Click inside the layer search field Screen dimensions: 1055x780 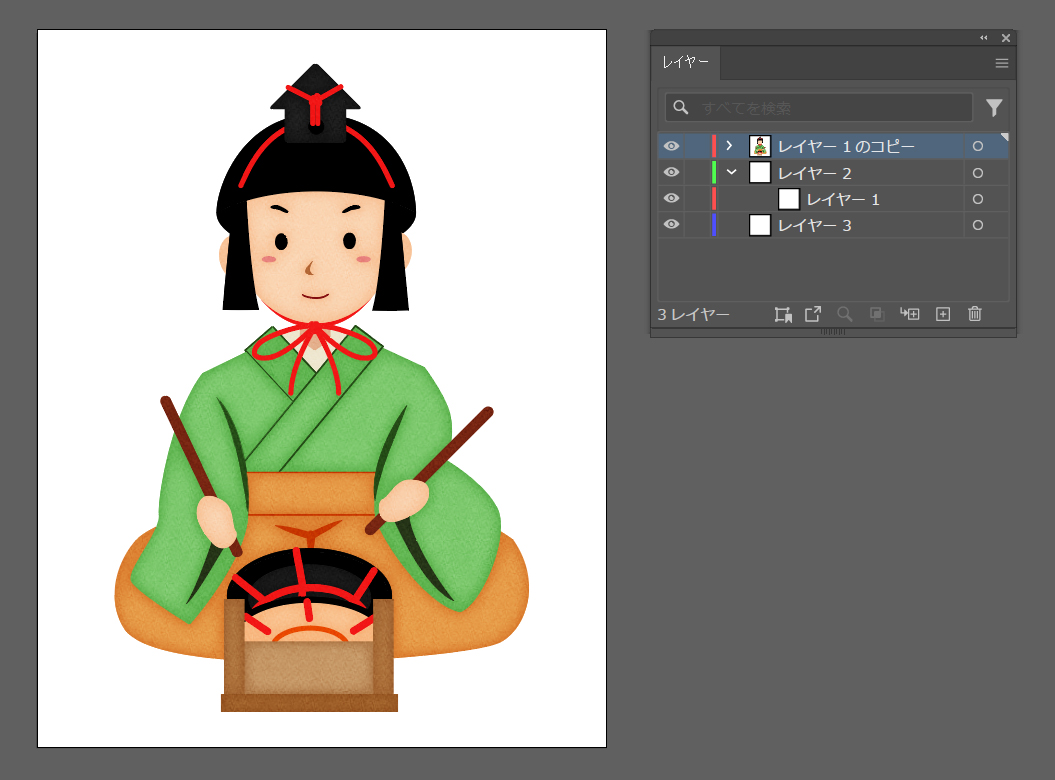[x=820, y=107]
